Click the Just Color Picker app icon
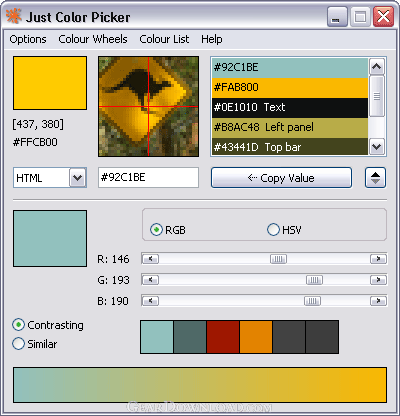The height and width of the screenshot is (416, 400). 14,16
